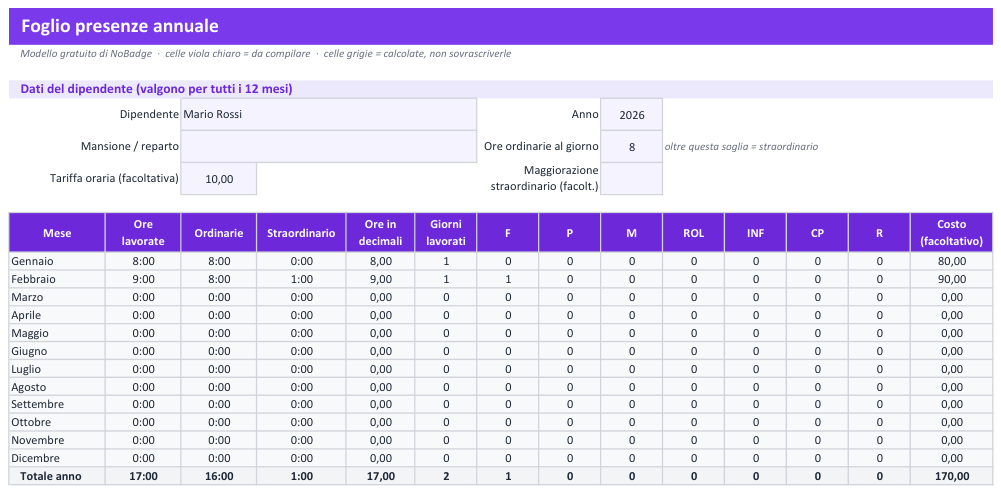Click the Totale anno Giorni lavorati cell 2
Viewport: 1001px width, 491px height.
(446, 476)
